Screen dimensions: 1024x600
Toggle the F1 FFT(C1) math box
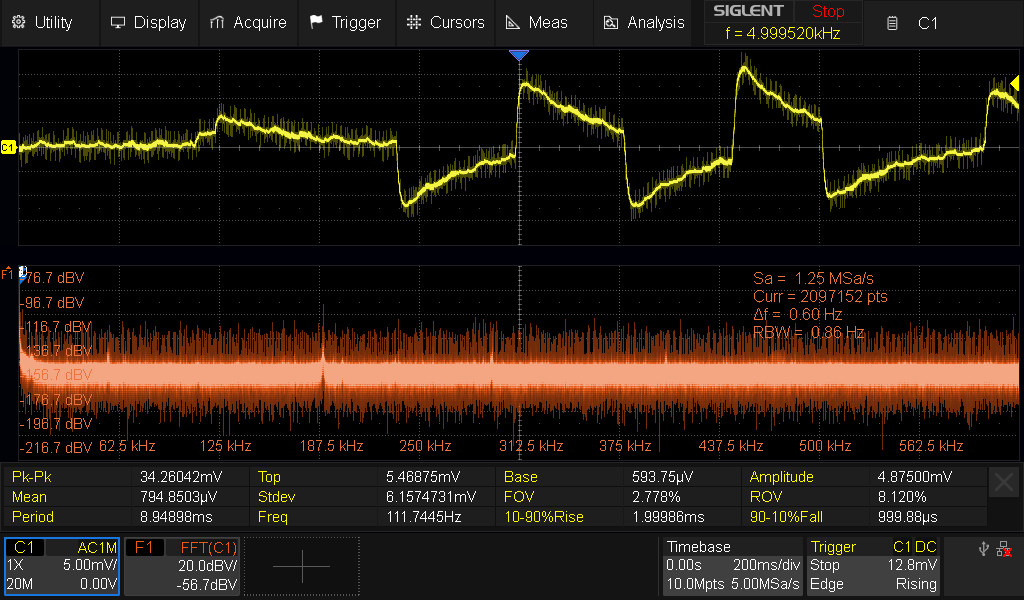pyautogui.click(x=184, y=566)
